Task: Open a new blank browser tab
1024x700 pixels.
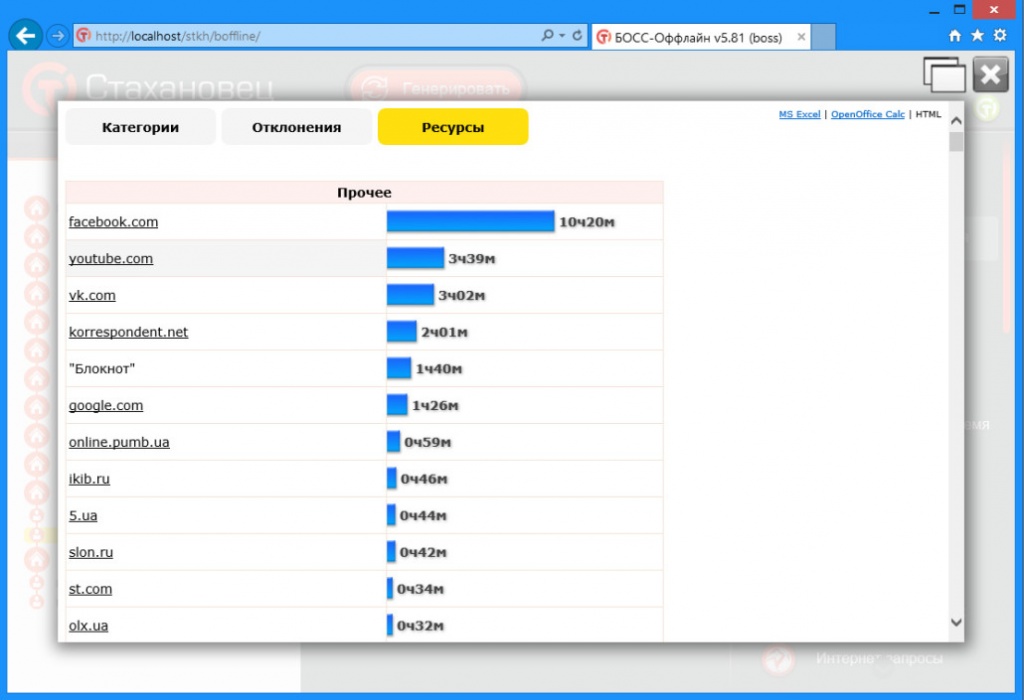Action: pyautogui.click(x=824, y=37)
